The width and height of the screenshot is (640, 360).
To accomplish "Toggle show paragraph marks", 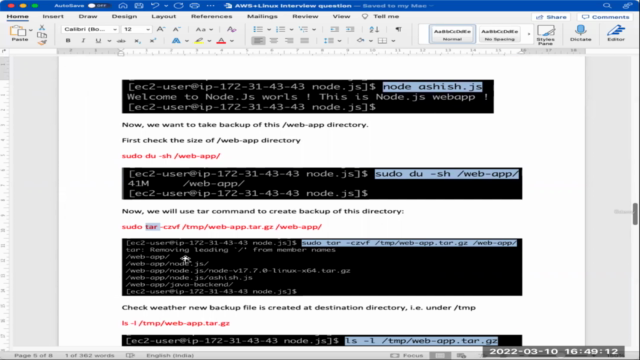I will tap(398, 29).
